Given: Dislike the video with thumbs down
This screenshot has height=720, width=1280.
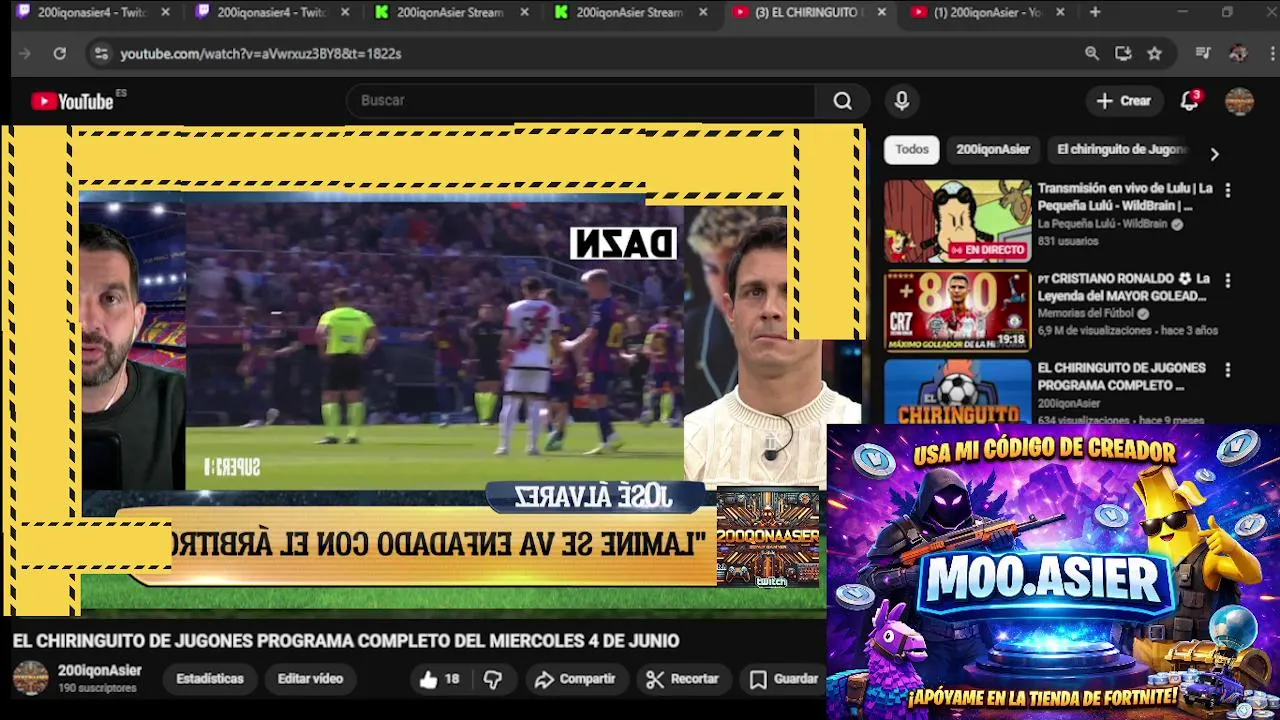Looking at the screenshot, I should click(493, 679).
